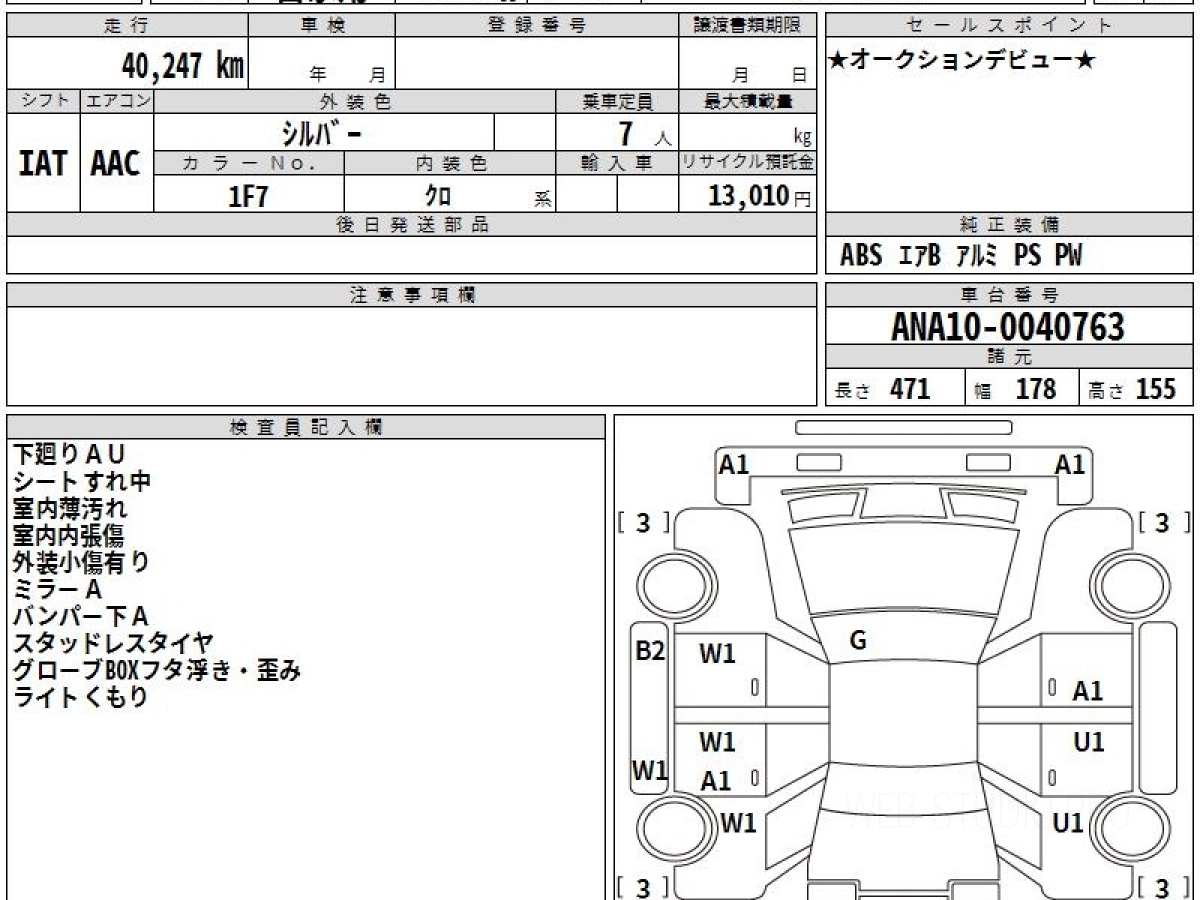
Task: Click the G mark on the windshield
Action: tap(858, 641)
